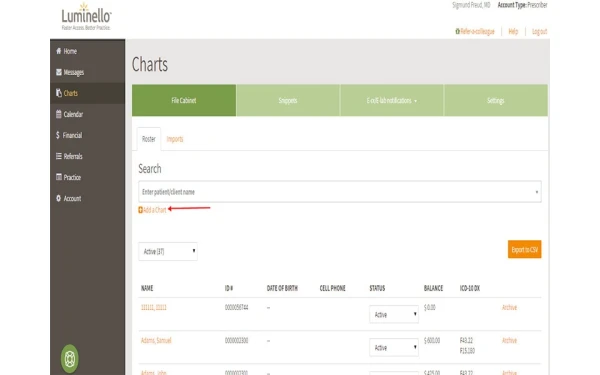600x375 pixels.
Task: Click the green lifebuoy help icon
Action: (70, 359)
